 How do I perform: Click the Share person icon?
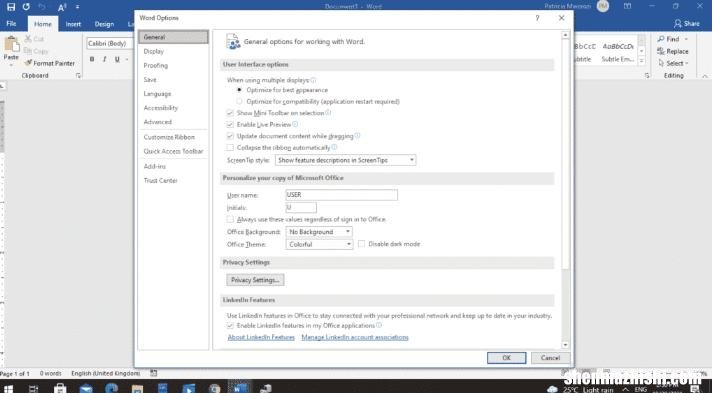tap(678, 23)
